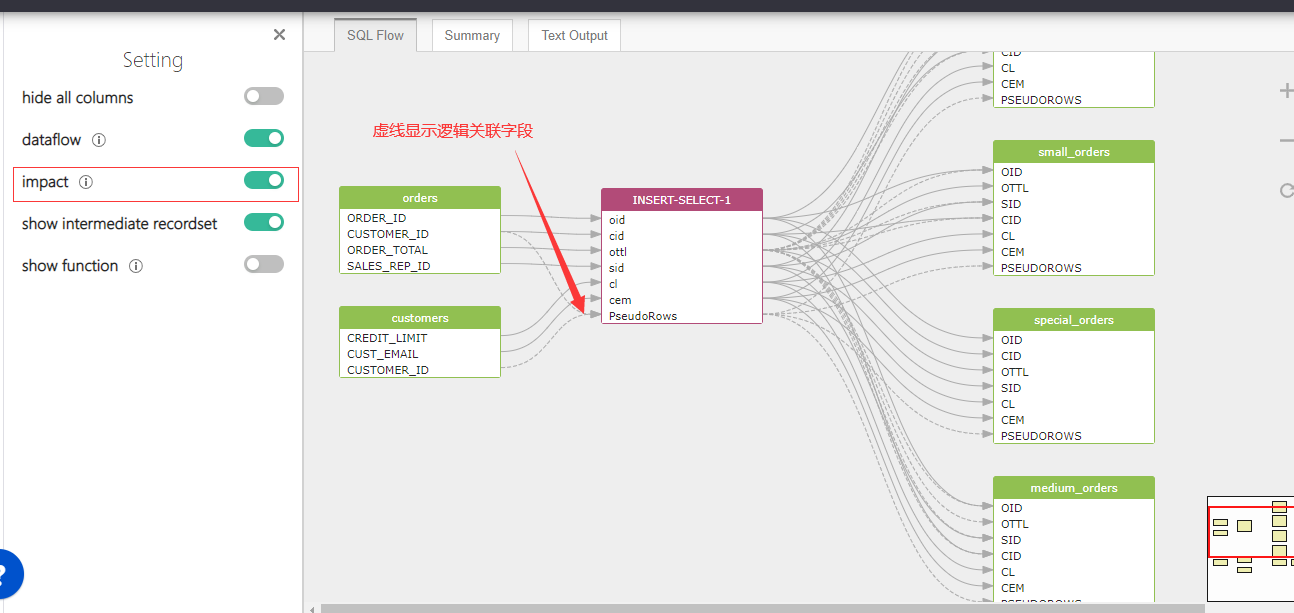Viewport: 1294px width, 613px height.
Task: Open the Text Output tab
Action: (573, 35)
